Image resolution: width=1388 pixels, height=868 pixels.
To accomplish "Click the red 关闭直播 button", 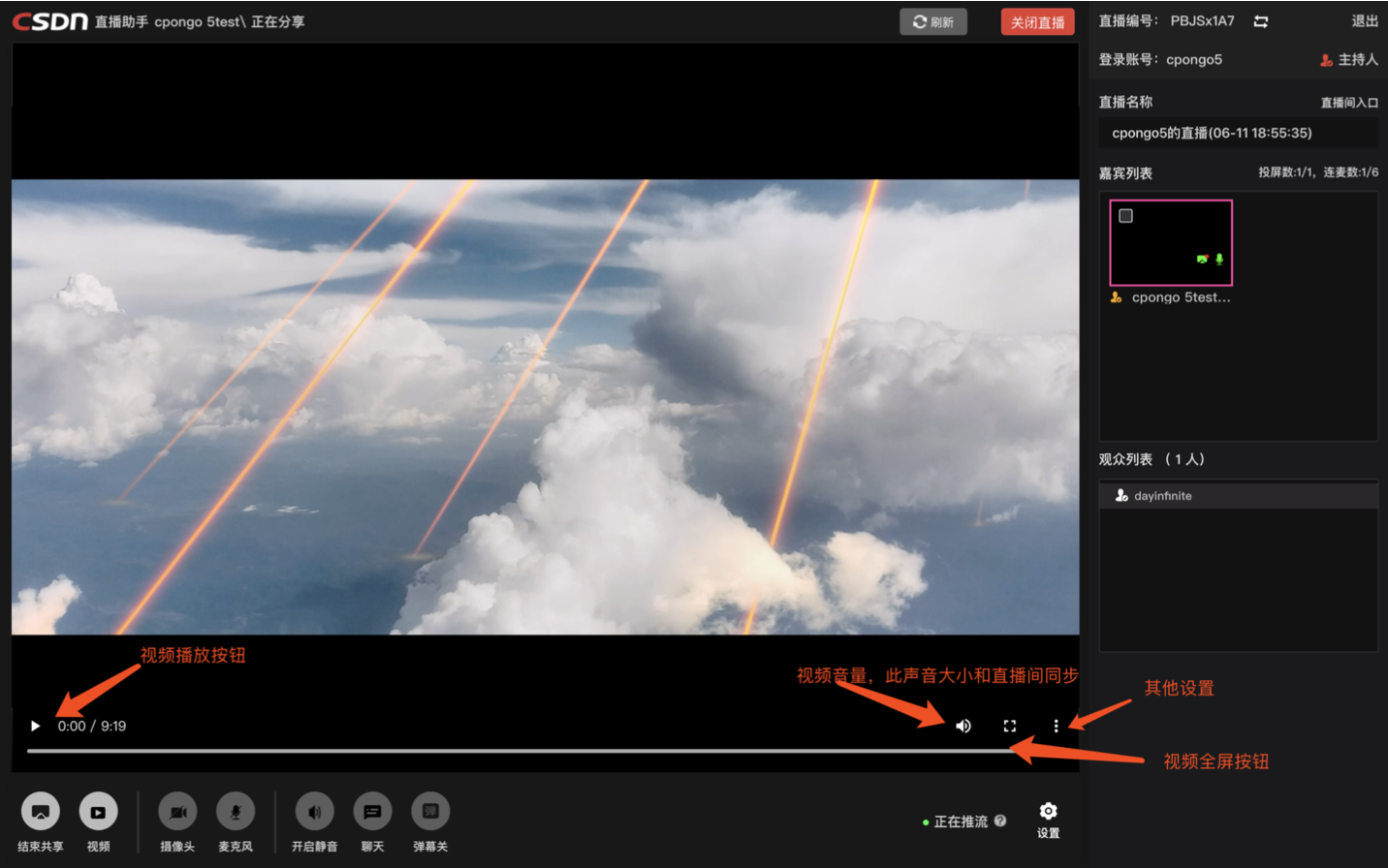I will point(1037,21).
